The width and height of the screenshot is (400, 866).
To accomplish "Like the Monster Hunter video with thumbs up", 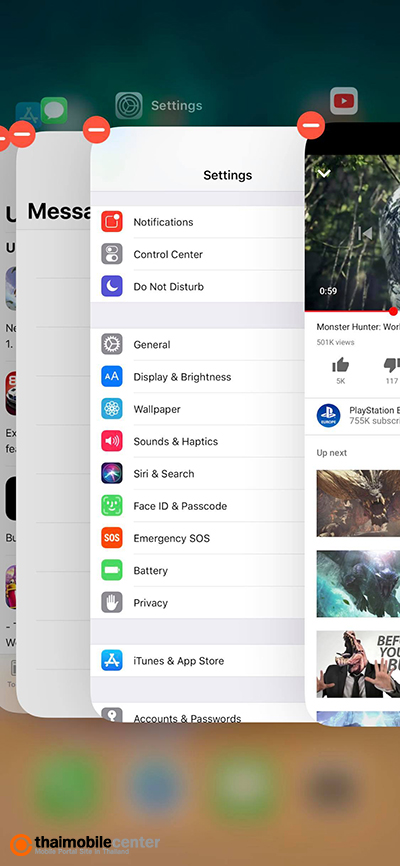I will pos(341,365).
